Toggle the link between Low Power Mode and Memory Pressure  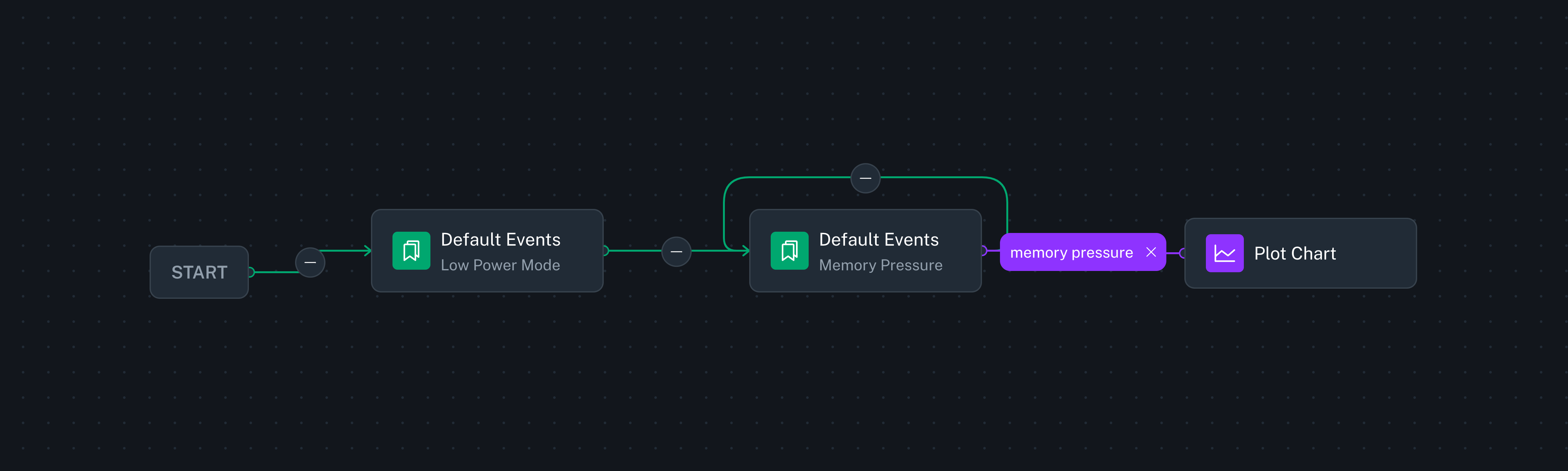point(676,250)
